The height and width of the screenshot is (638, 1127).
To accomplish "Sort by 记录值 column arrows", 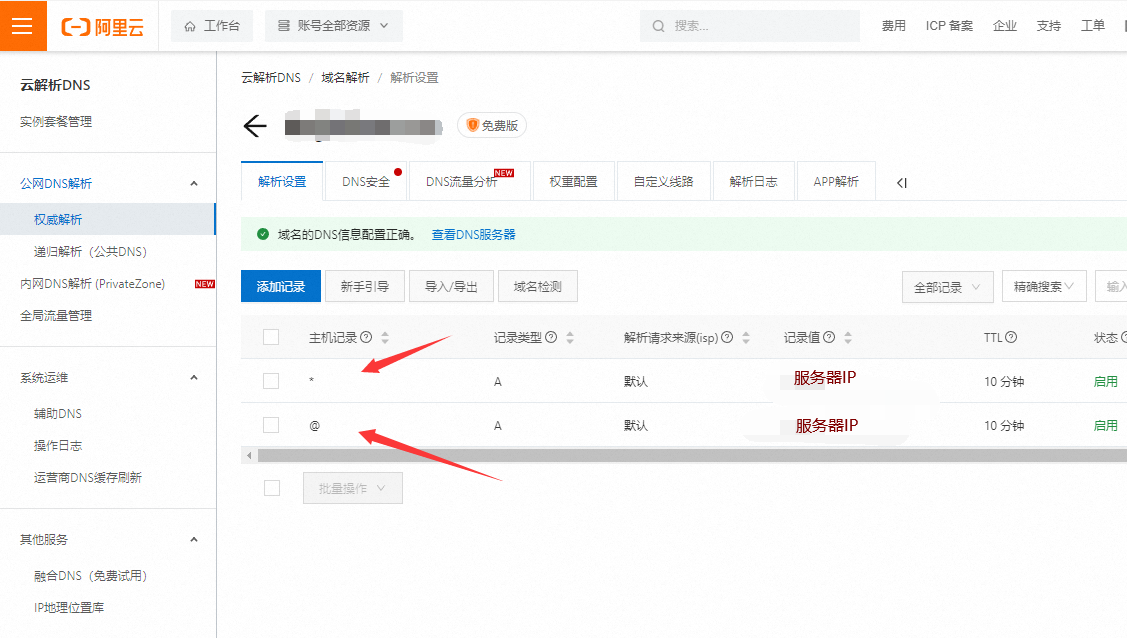I will point(848,338).
